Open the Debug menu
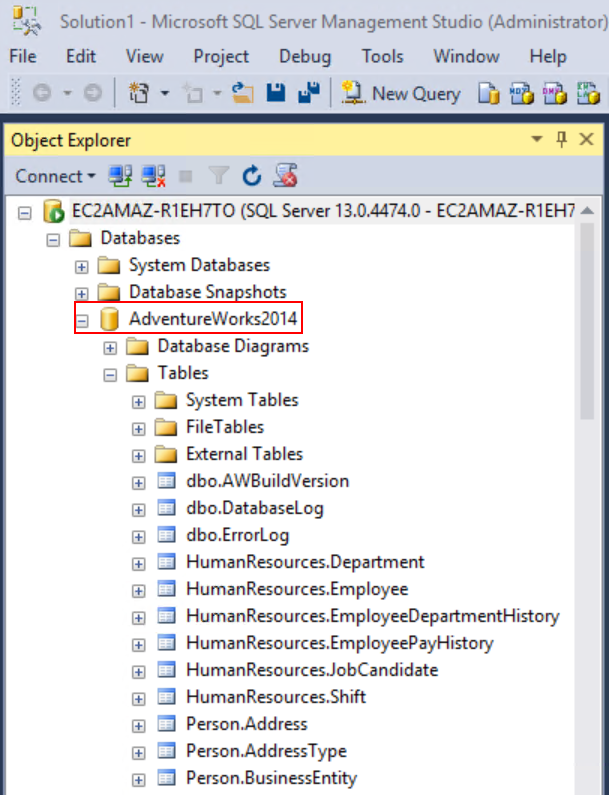 (x=305, y=57)
